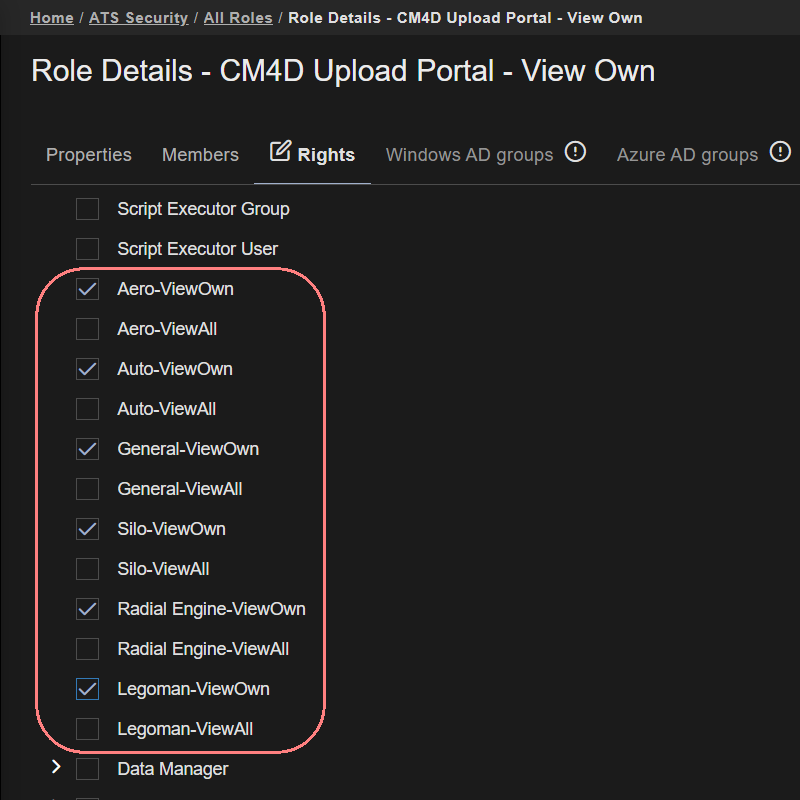Navigate to All Roles breadcrumb
The height and width of the screenshot is (800, 800).
tap(239, 18)
